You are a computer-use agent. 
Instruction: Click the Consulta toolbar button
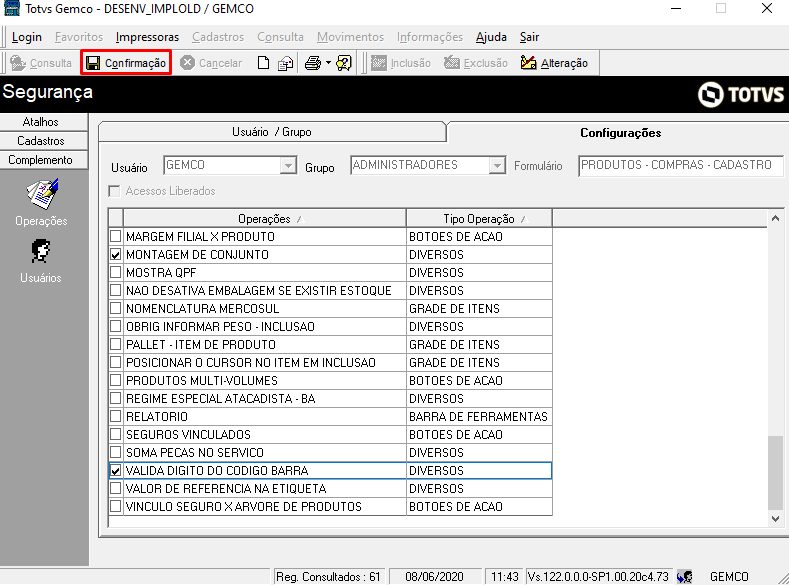click(x=41, y=63)
